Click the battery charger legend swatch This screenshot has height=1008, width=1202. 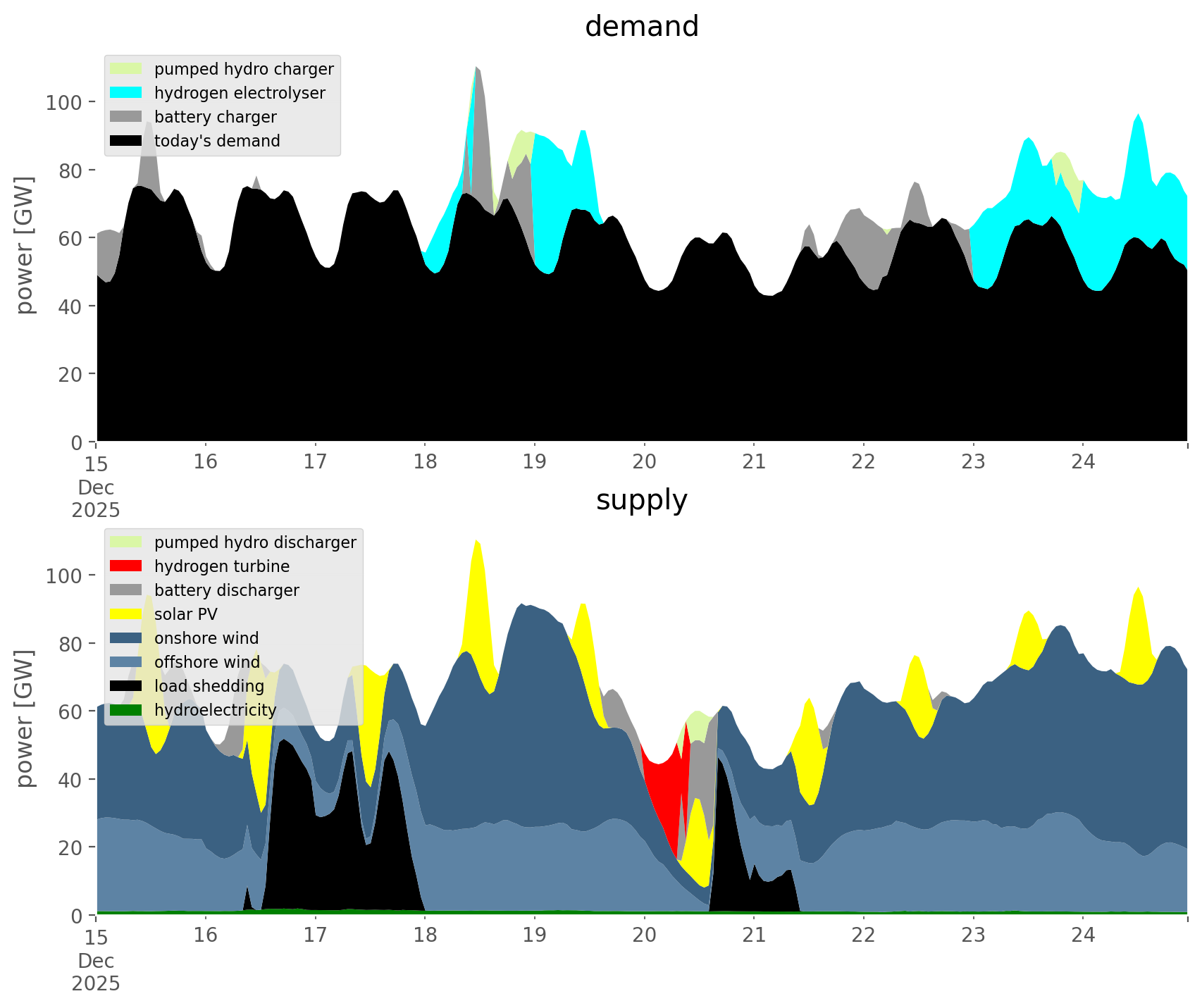(x=126, y=117)
